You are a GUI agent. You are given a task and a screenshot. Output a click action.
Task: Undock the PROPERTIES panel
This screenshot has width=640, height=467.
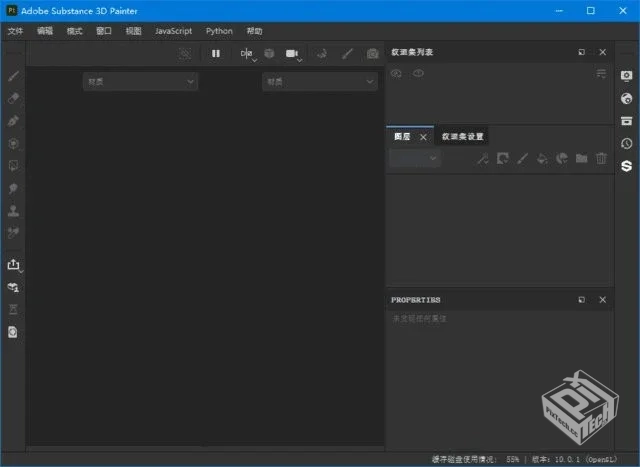(582, 300)
